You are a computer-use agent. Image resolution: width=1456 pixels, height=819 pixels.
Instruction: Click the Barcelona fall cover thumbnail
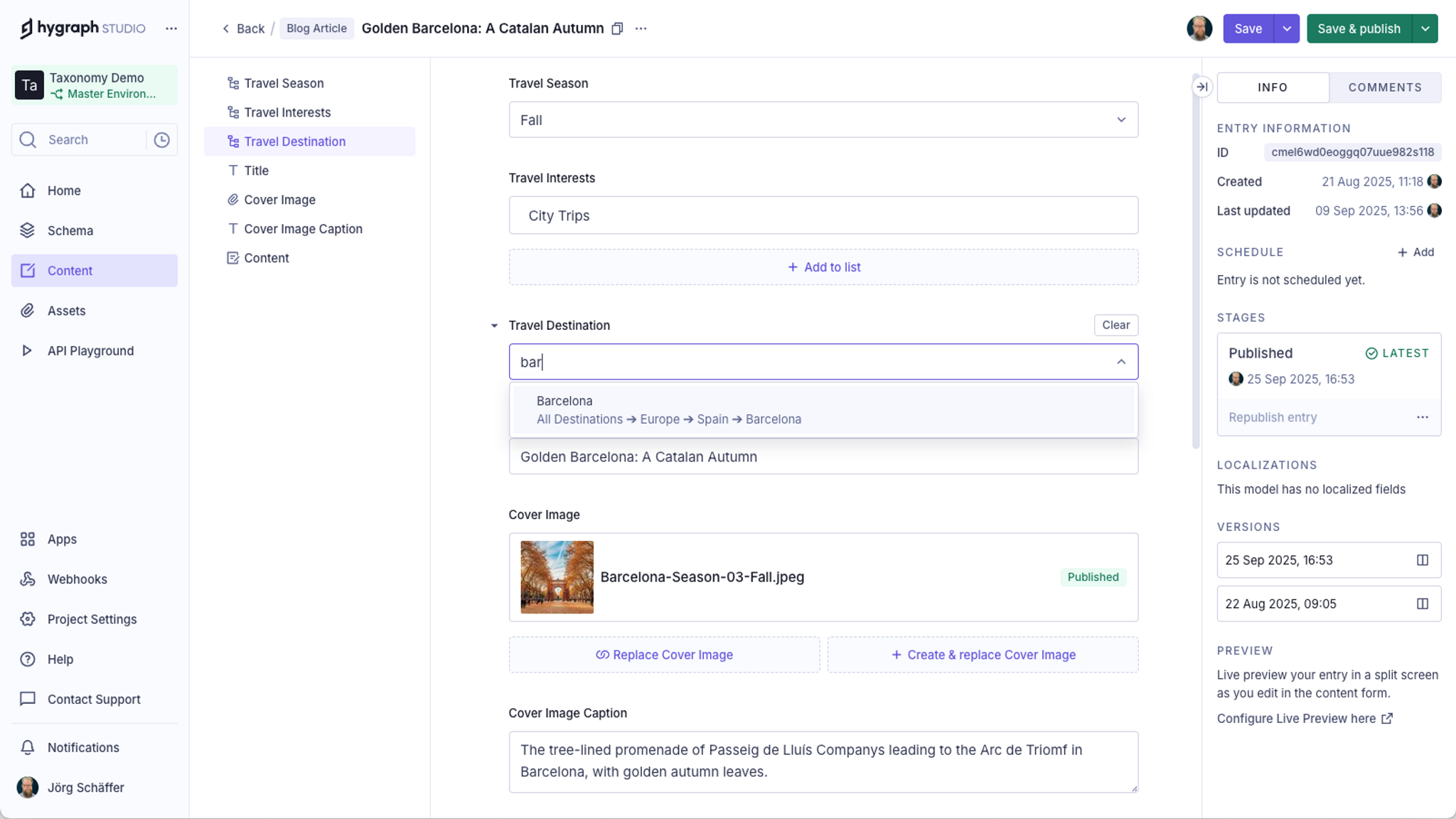(557, 577)
